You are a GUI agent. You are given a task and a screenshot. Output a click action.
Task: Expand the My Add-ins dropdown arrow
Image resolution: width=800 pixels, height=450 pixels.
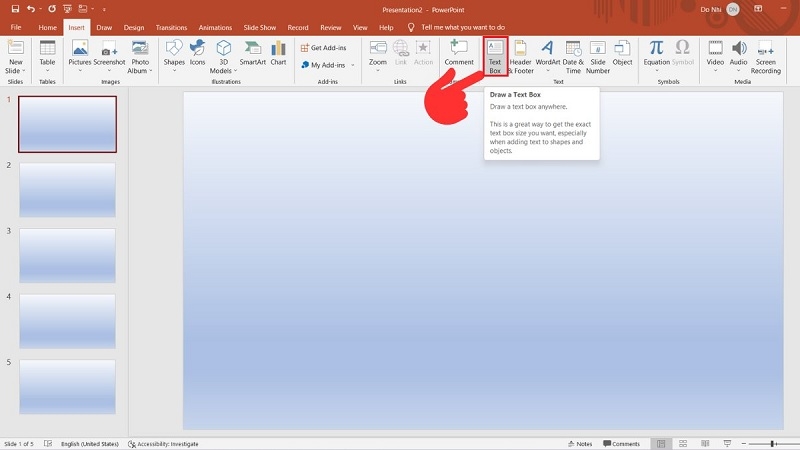point(353,65)
